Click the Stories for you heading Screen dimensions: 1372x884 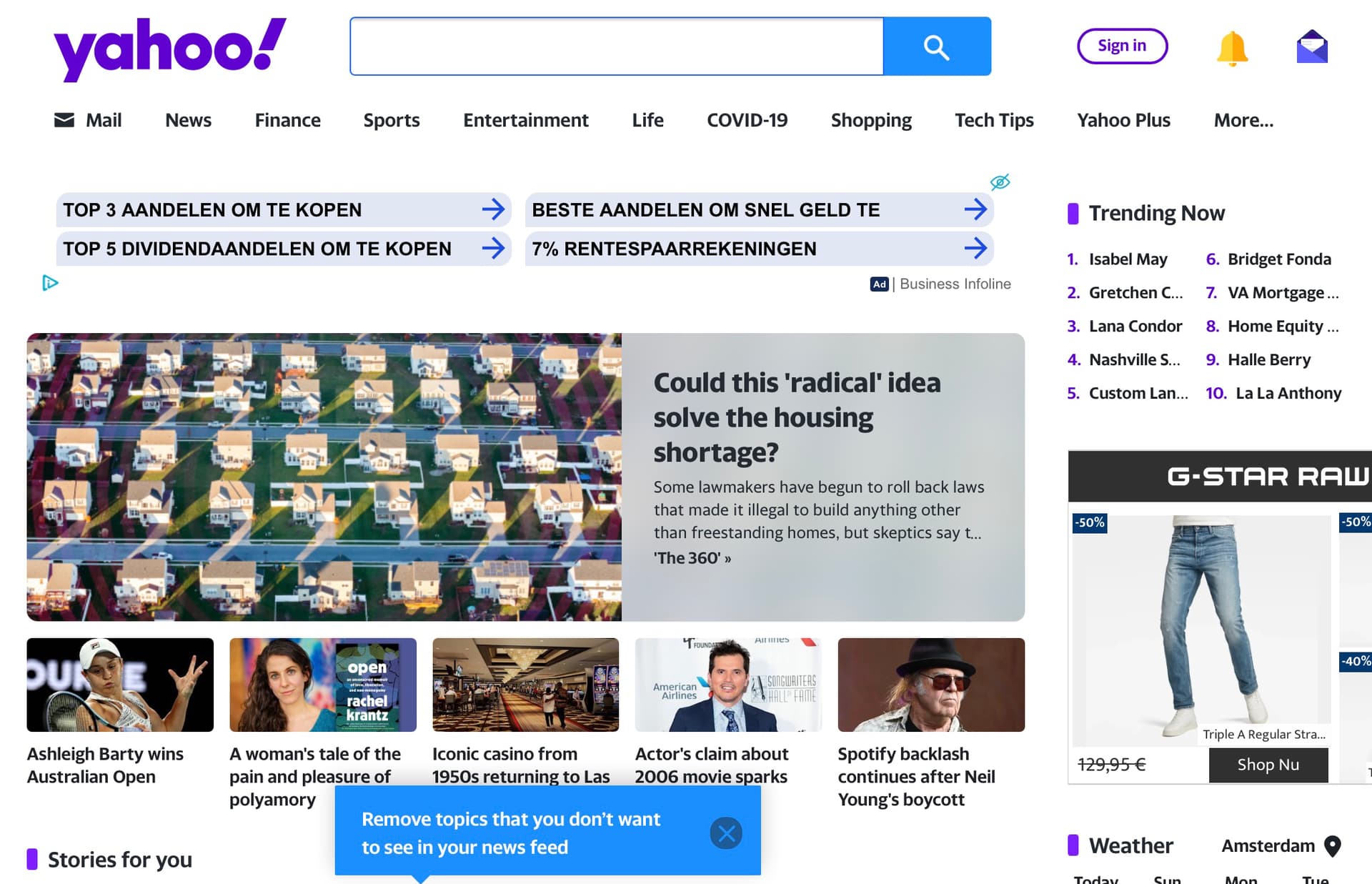pyautogui.click(x=119, y=860)
